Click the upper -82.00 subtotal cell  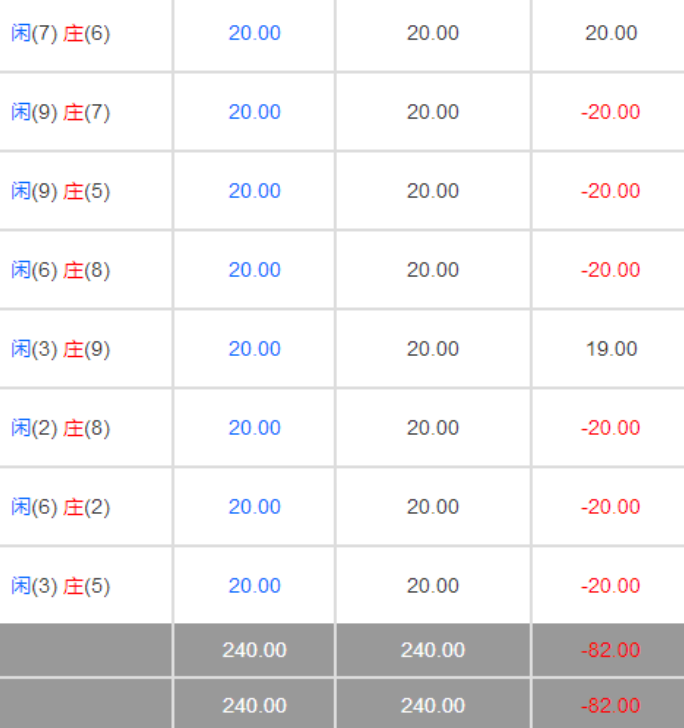click(x=610, y=650)
